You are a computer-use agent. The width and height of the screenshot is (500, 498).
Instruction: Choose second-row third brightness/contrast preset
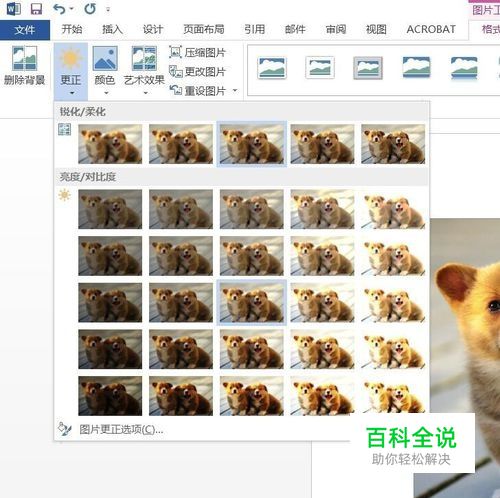click(252, 256)
